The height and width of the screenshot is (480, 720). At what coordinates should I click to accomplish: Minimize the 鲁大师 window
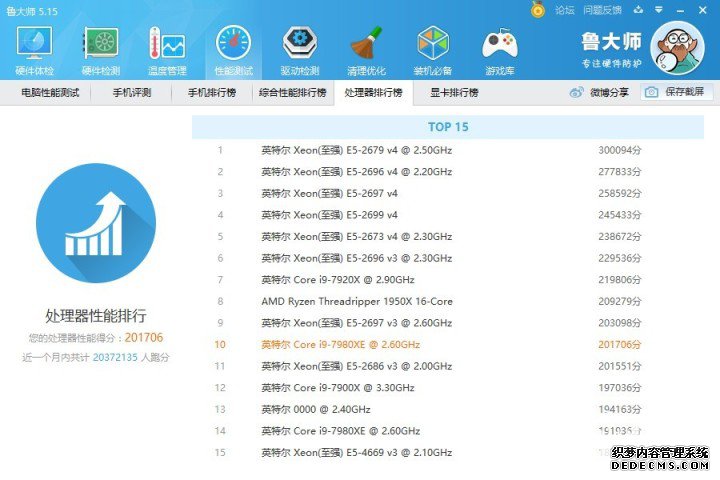680,10
